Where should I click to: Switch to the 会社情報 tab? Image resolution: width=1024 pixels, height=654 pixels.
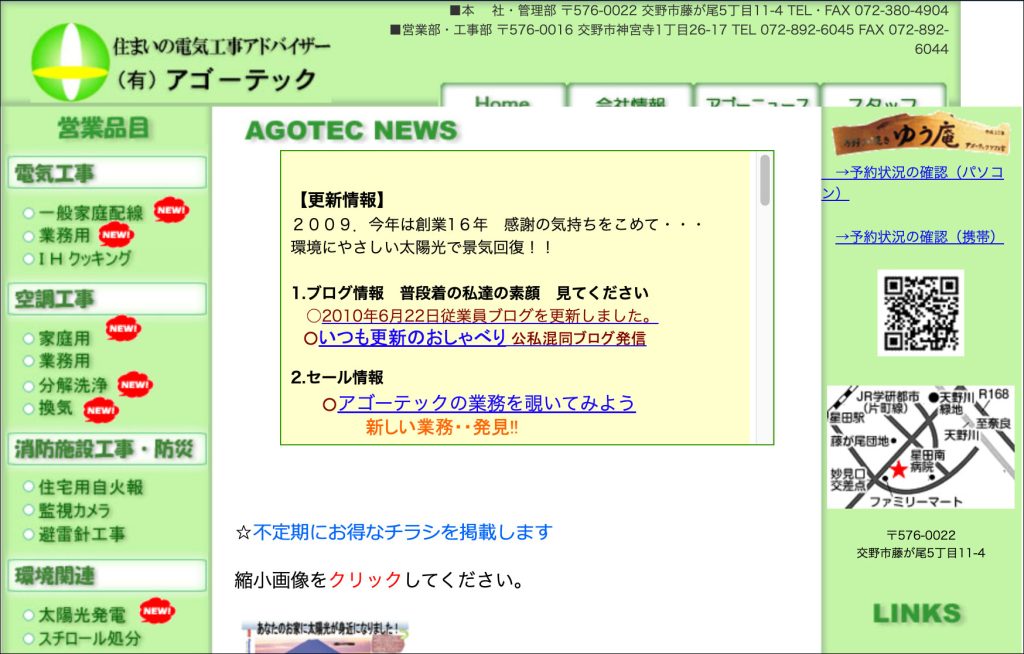tap(630, 100)
